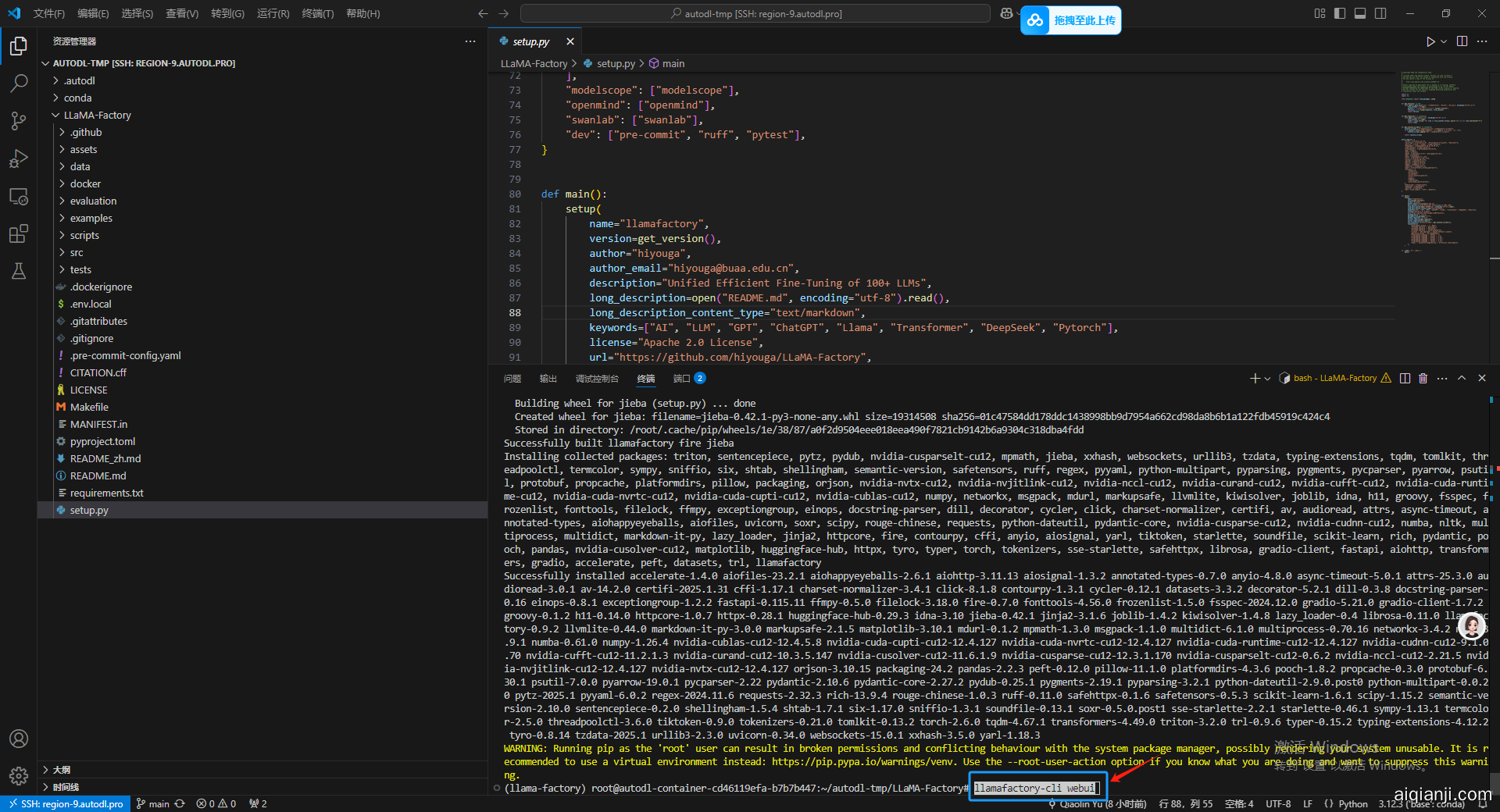Viewport: 1500px width, 812px height.
Task: Toggle the bottom panel layout button
Action: [1360, 13]
